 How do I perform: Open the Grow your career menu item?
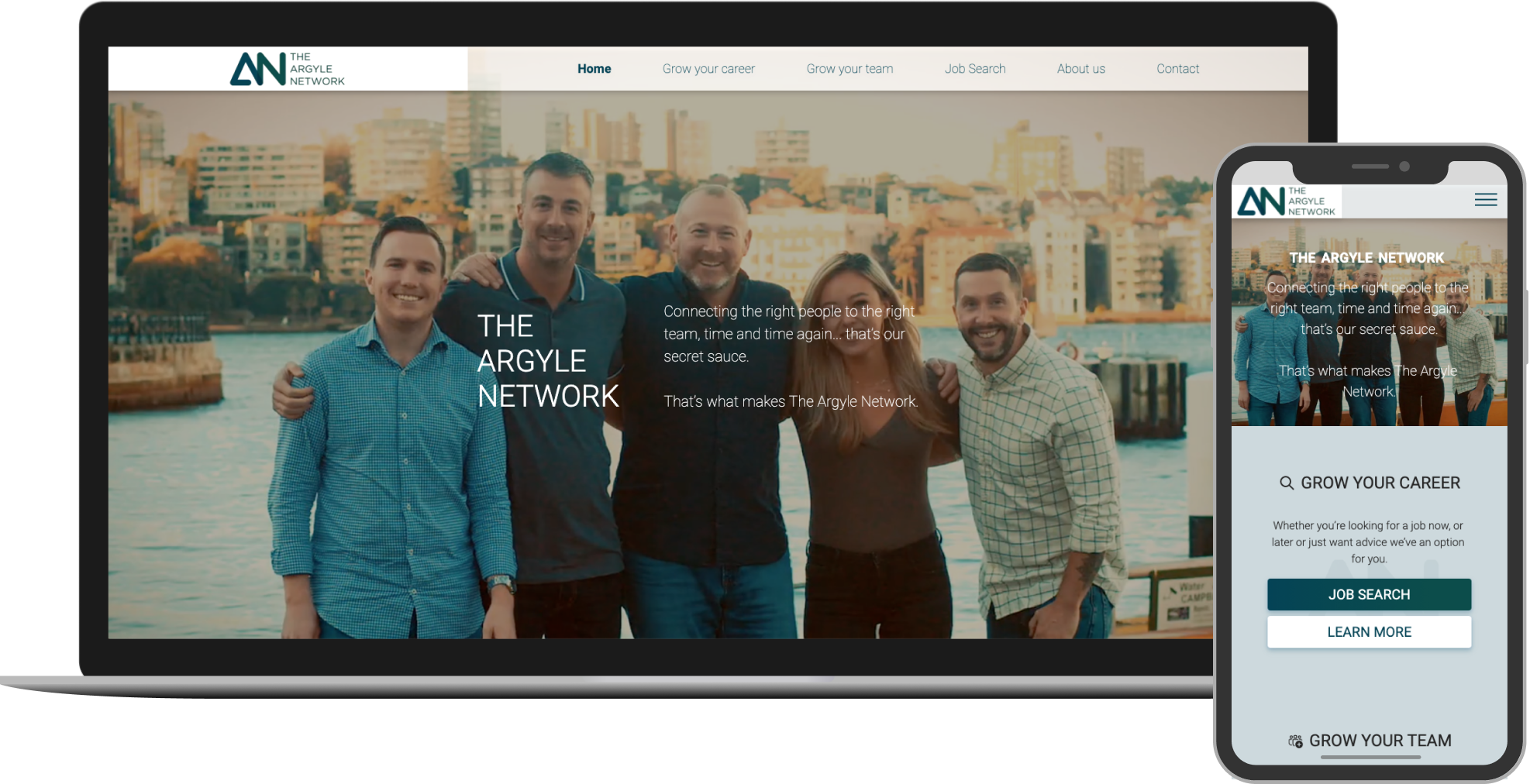[x=708, y=69]
